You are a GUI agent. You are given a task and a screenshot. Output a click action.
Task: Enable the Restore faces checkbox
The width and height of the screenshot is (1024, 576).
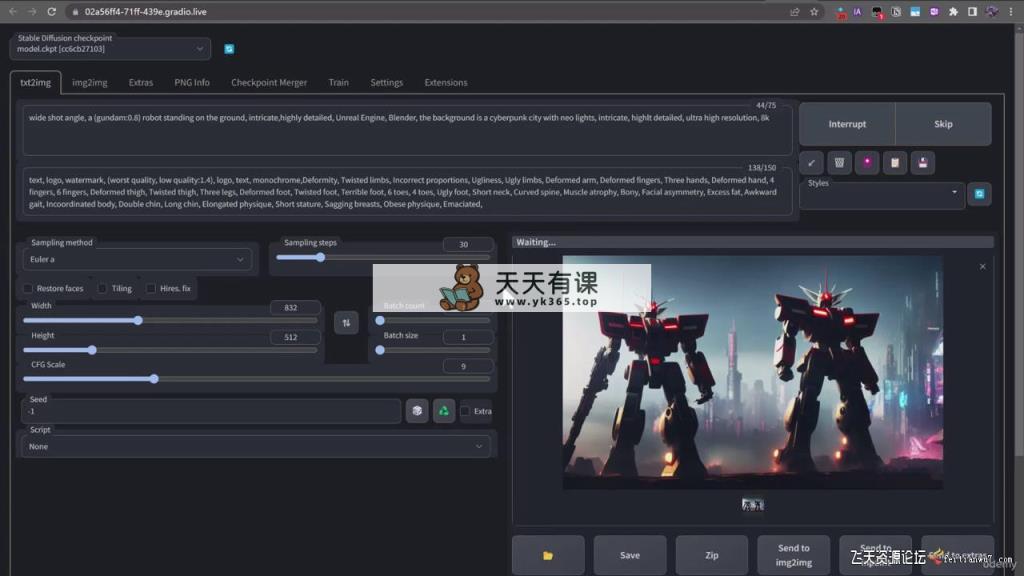[x=27, y=288]
